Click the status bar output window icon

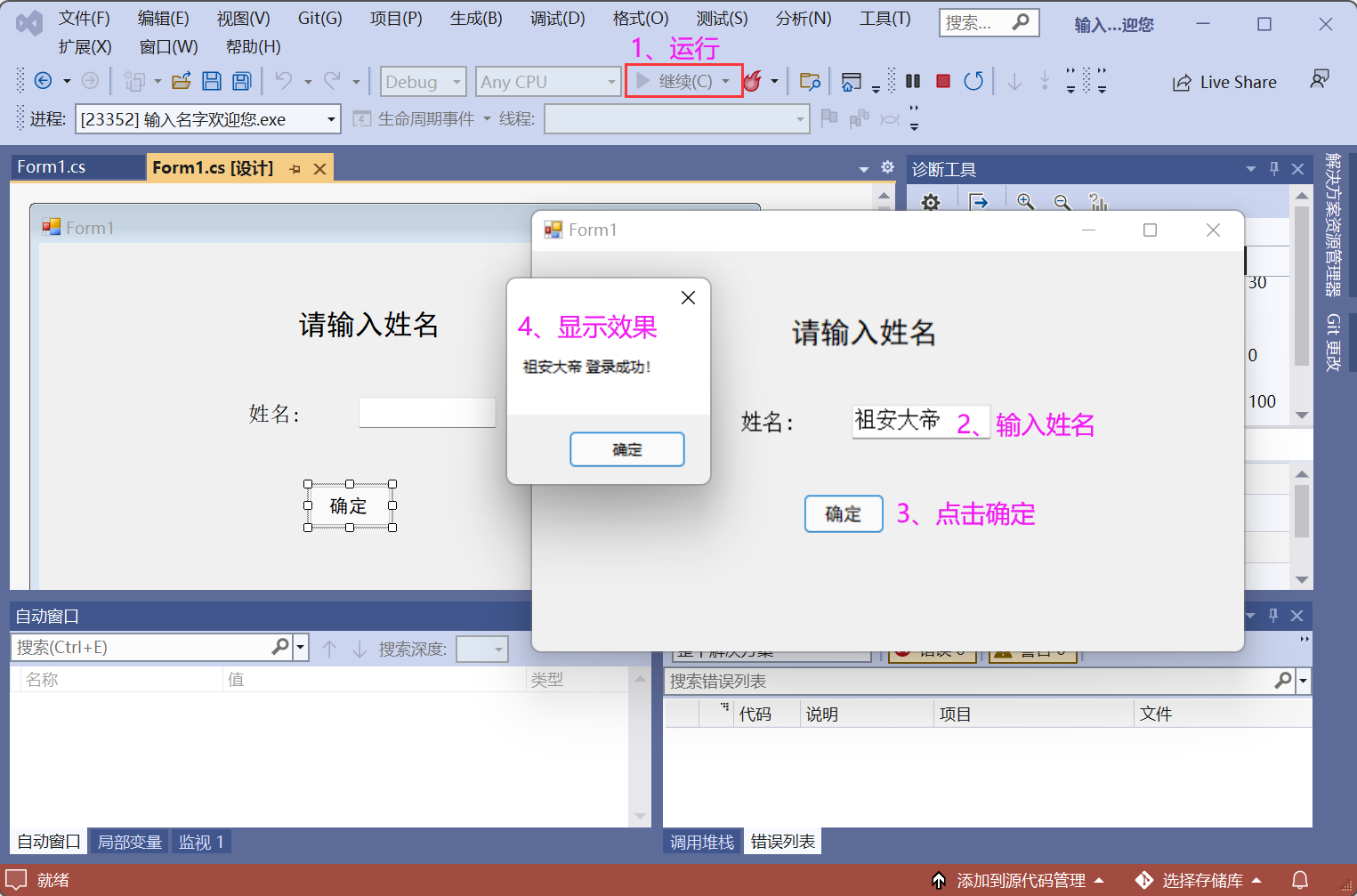tap(16, 880)
